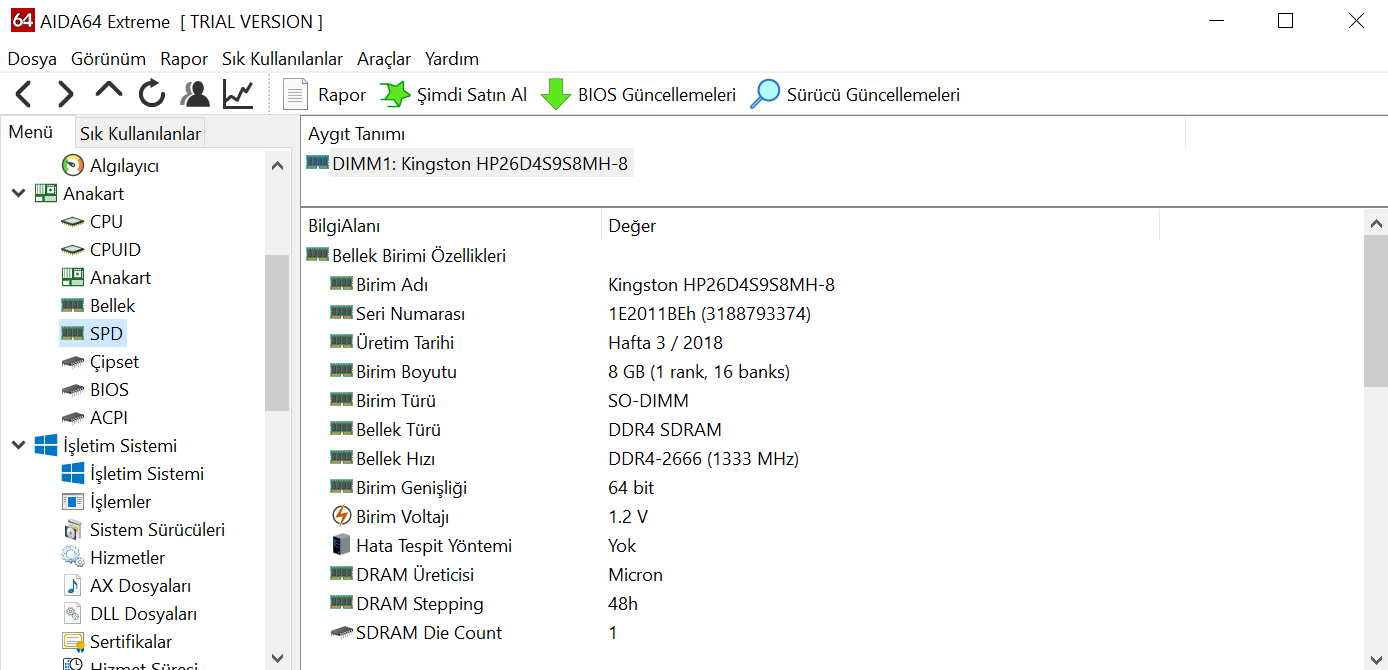Select CPUID in the tree
This screenshot has height=670, width=1388.
101,249
